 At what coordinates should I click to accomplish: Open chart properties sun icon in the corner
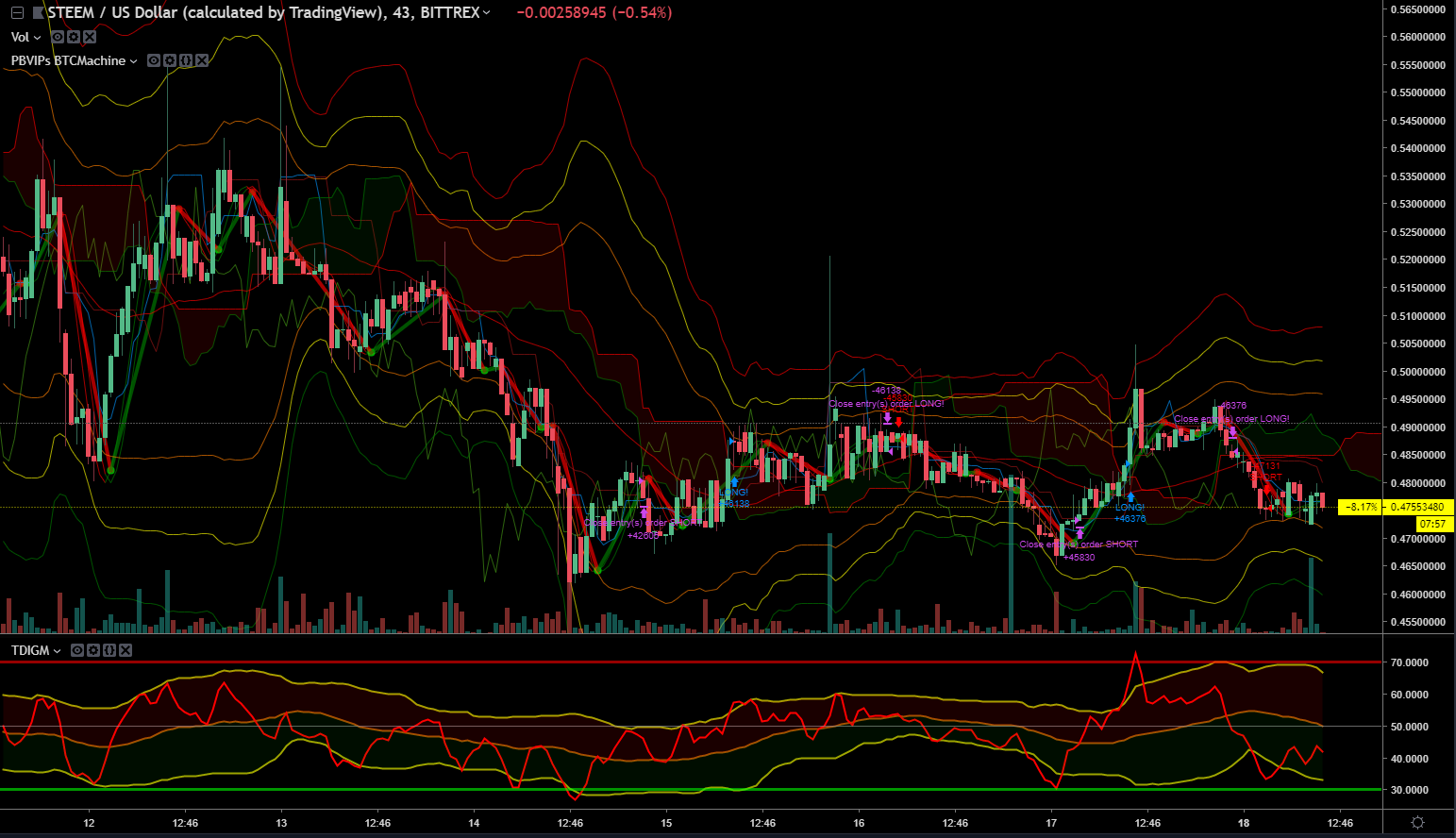1417,823
